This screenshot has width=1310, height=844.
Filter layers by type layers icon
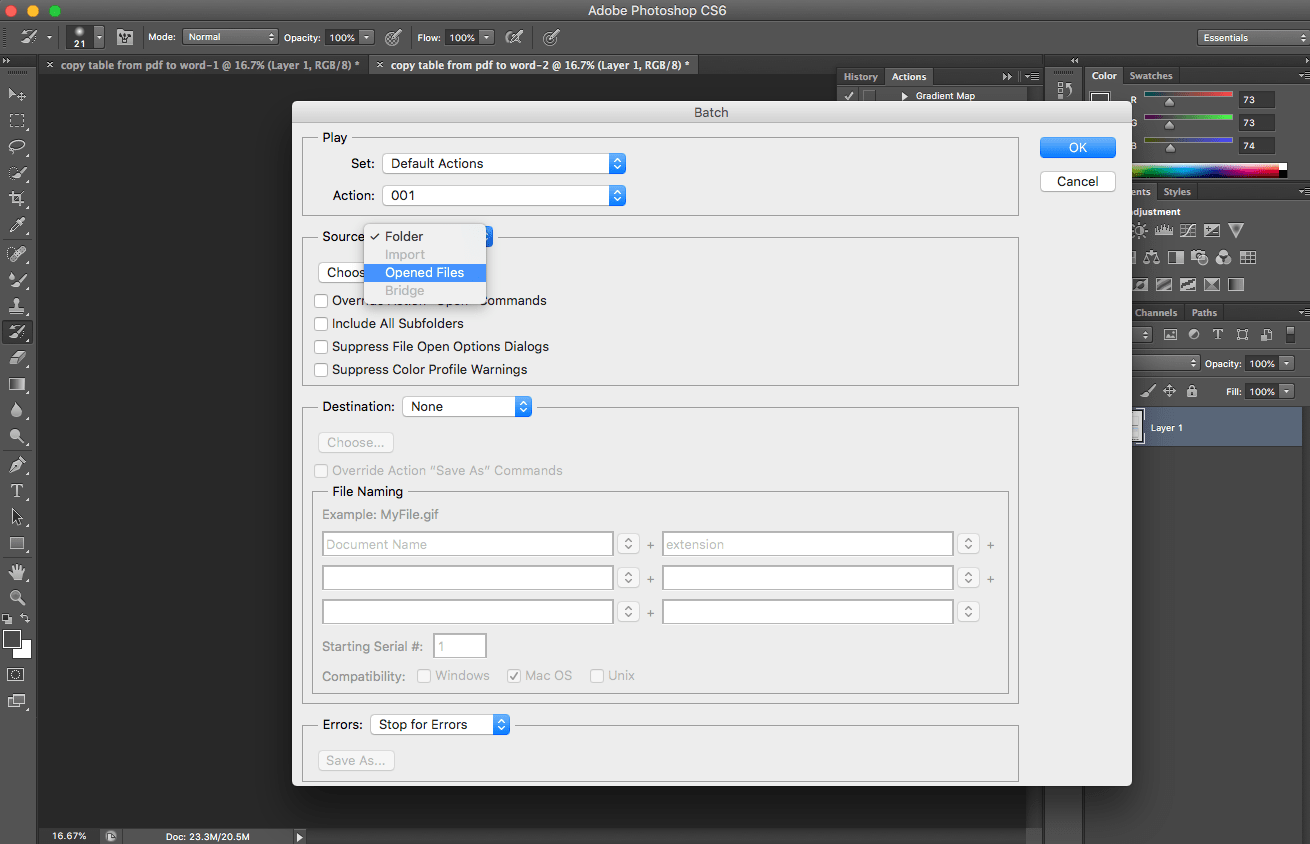coord(1218,335)
